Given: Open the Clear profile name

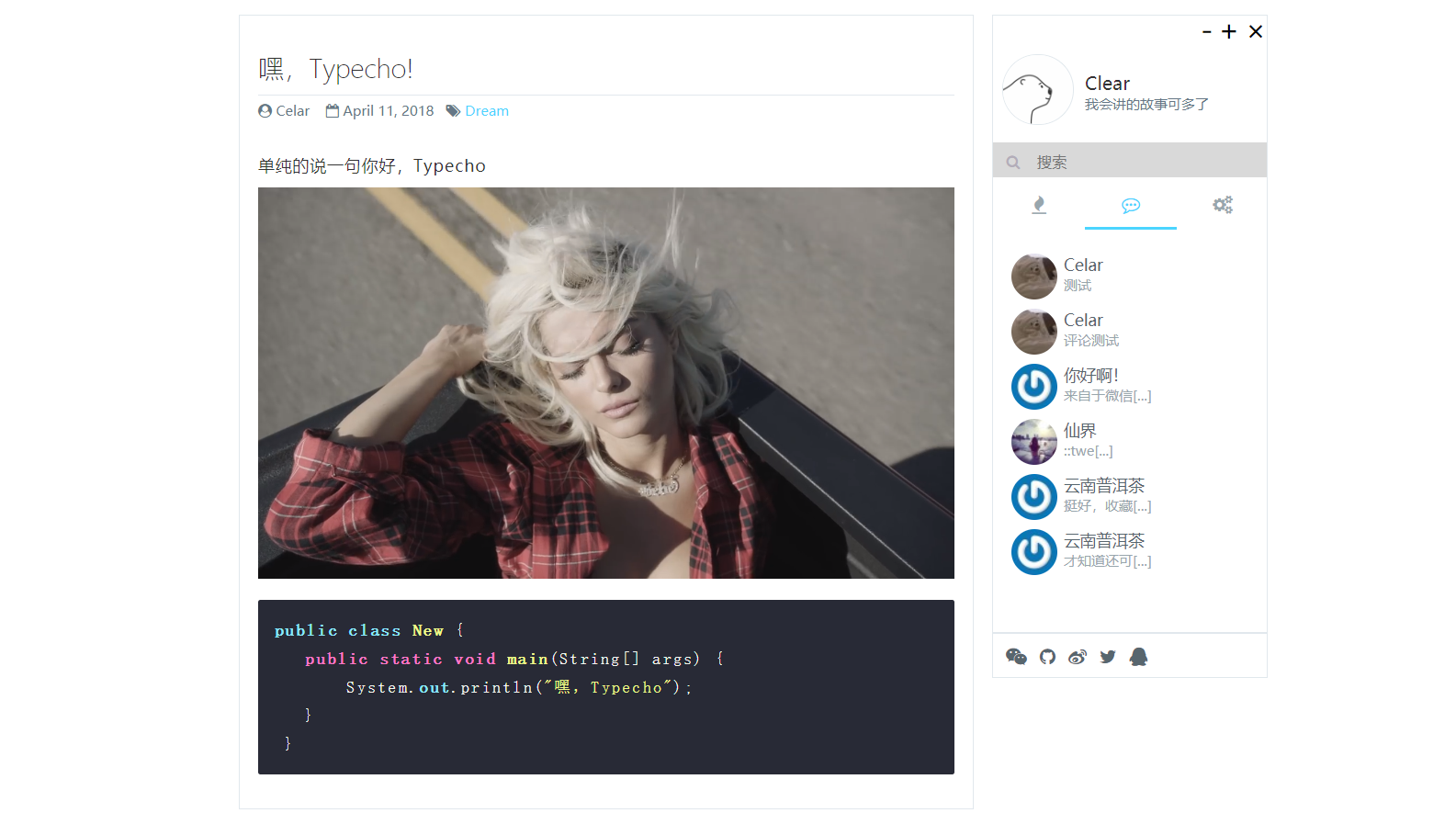Looking at the screenshot, I should click(x=1107, y=84).
